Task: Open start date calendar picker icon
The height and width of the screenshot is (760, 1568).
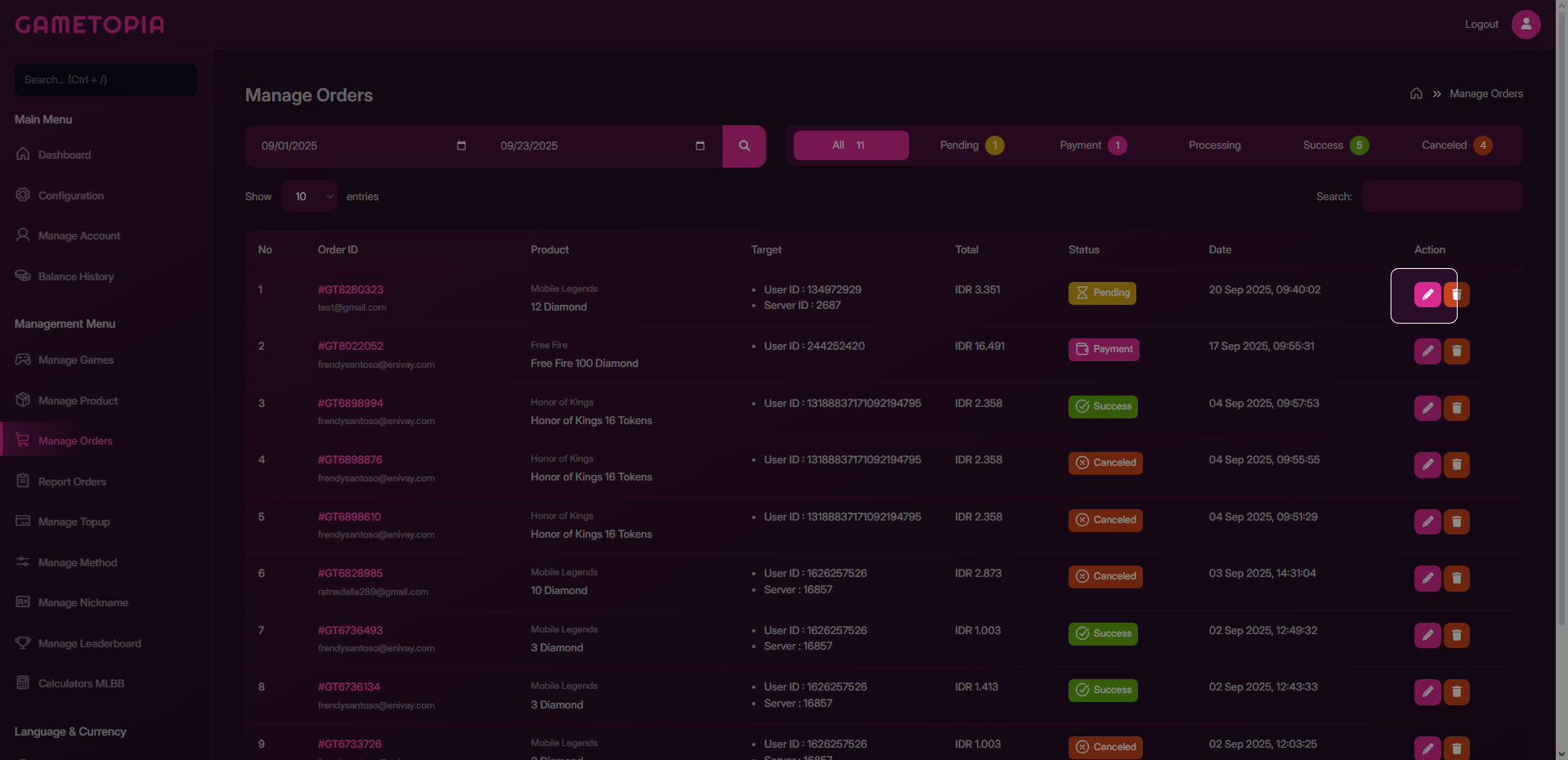Action: [x=461, y=145]
